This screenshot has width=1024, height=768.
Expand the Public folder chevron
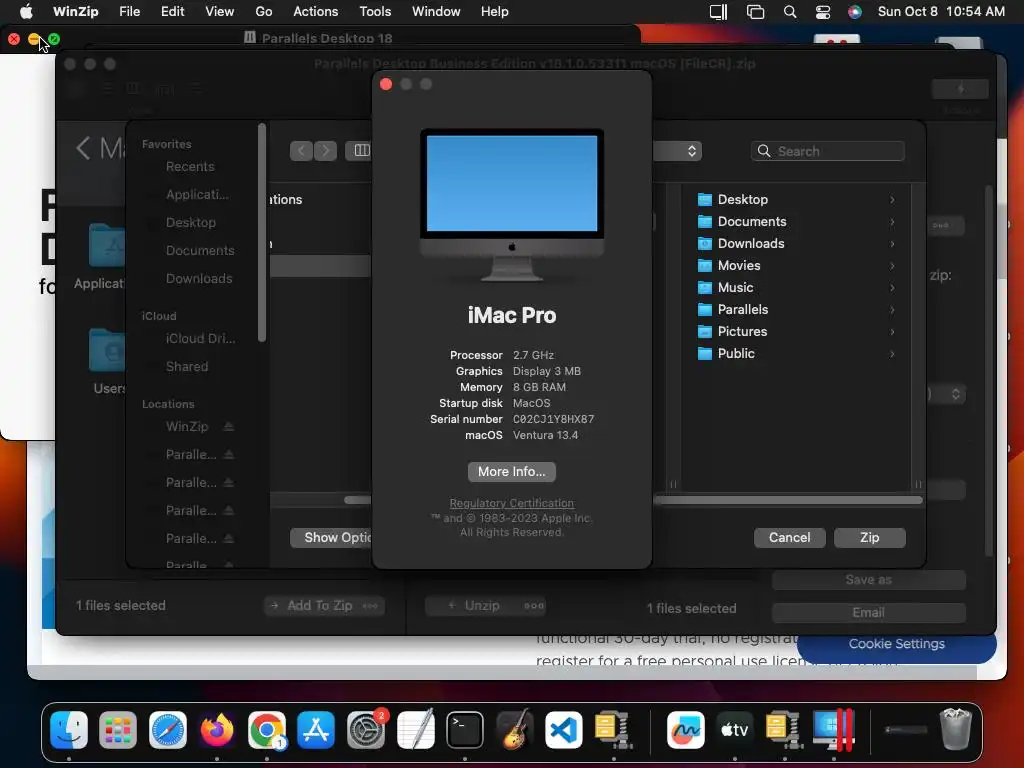coord(892,354)
